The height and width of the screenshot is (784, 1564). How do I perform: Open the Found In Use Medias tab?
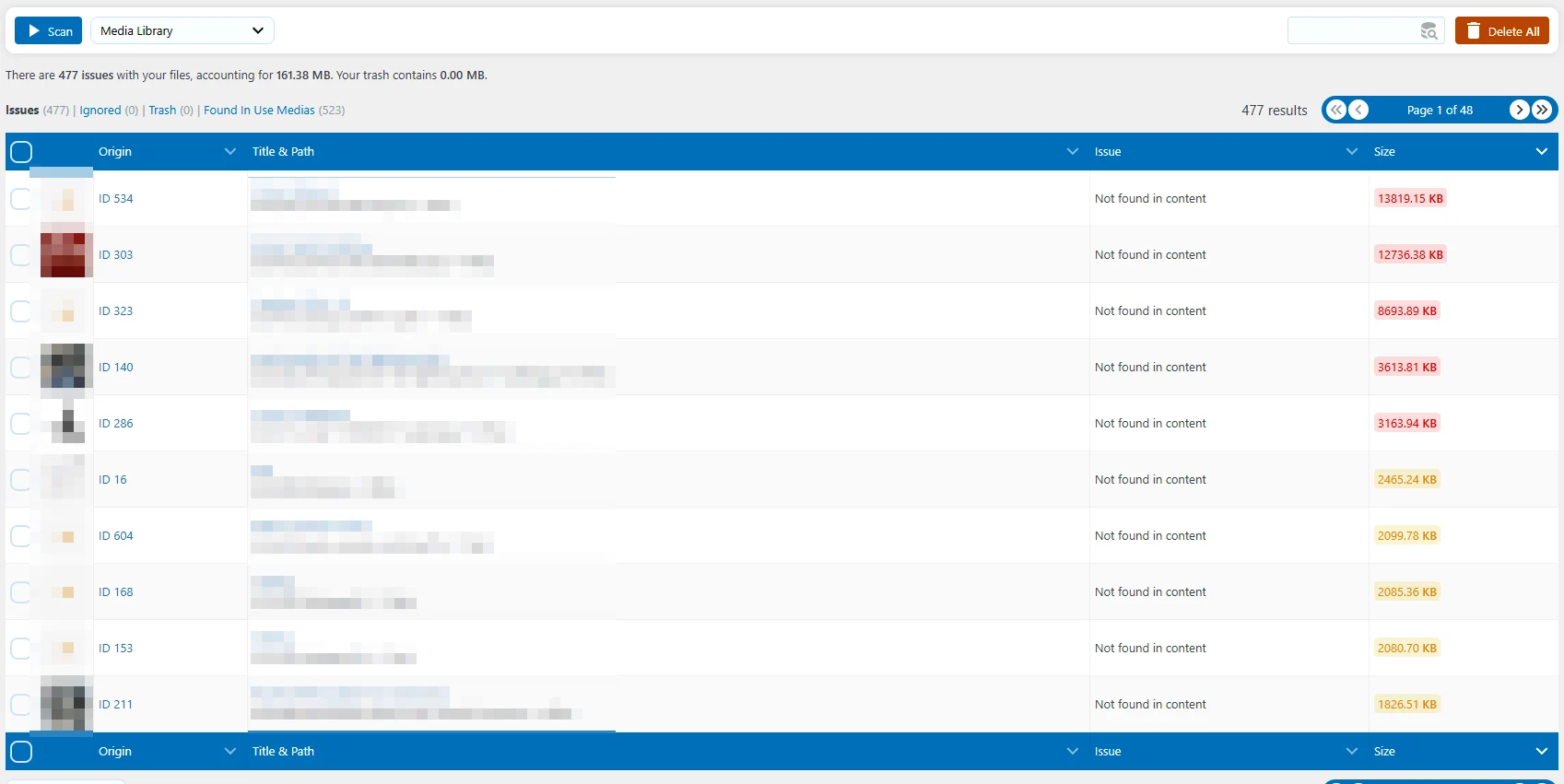(x=259, y=110)
